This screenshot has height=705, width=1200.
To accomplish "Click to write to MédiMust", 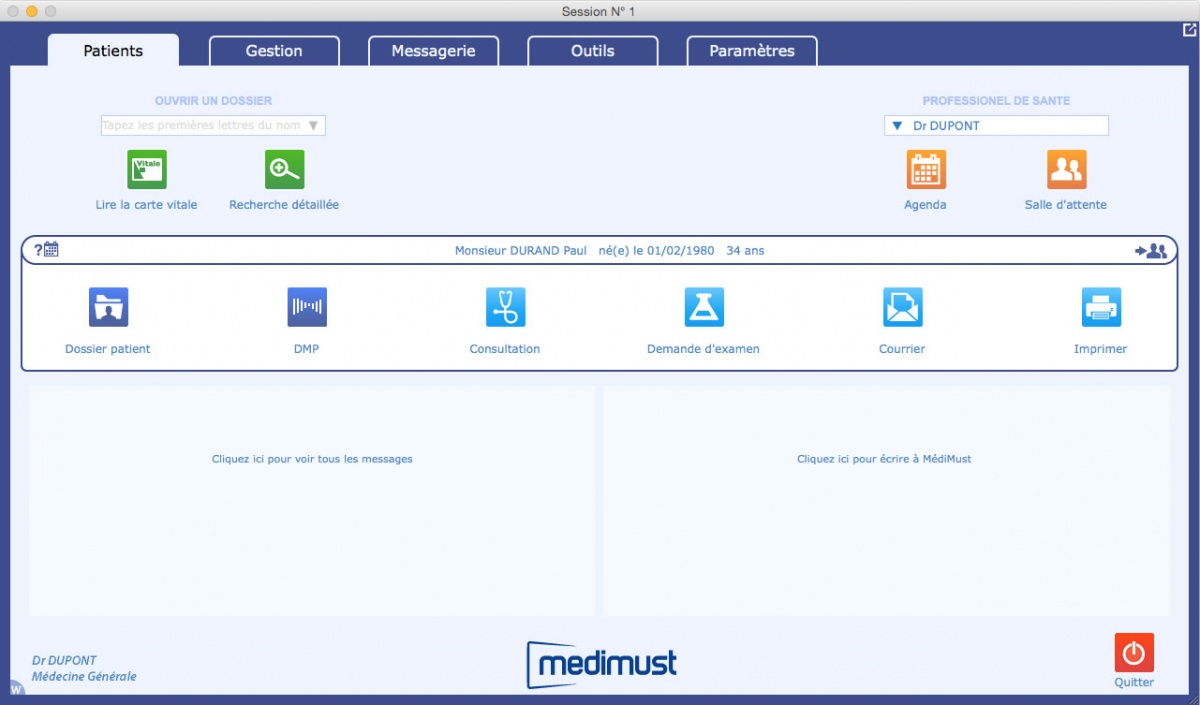I will click(884, 459).
